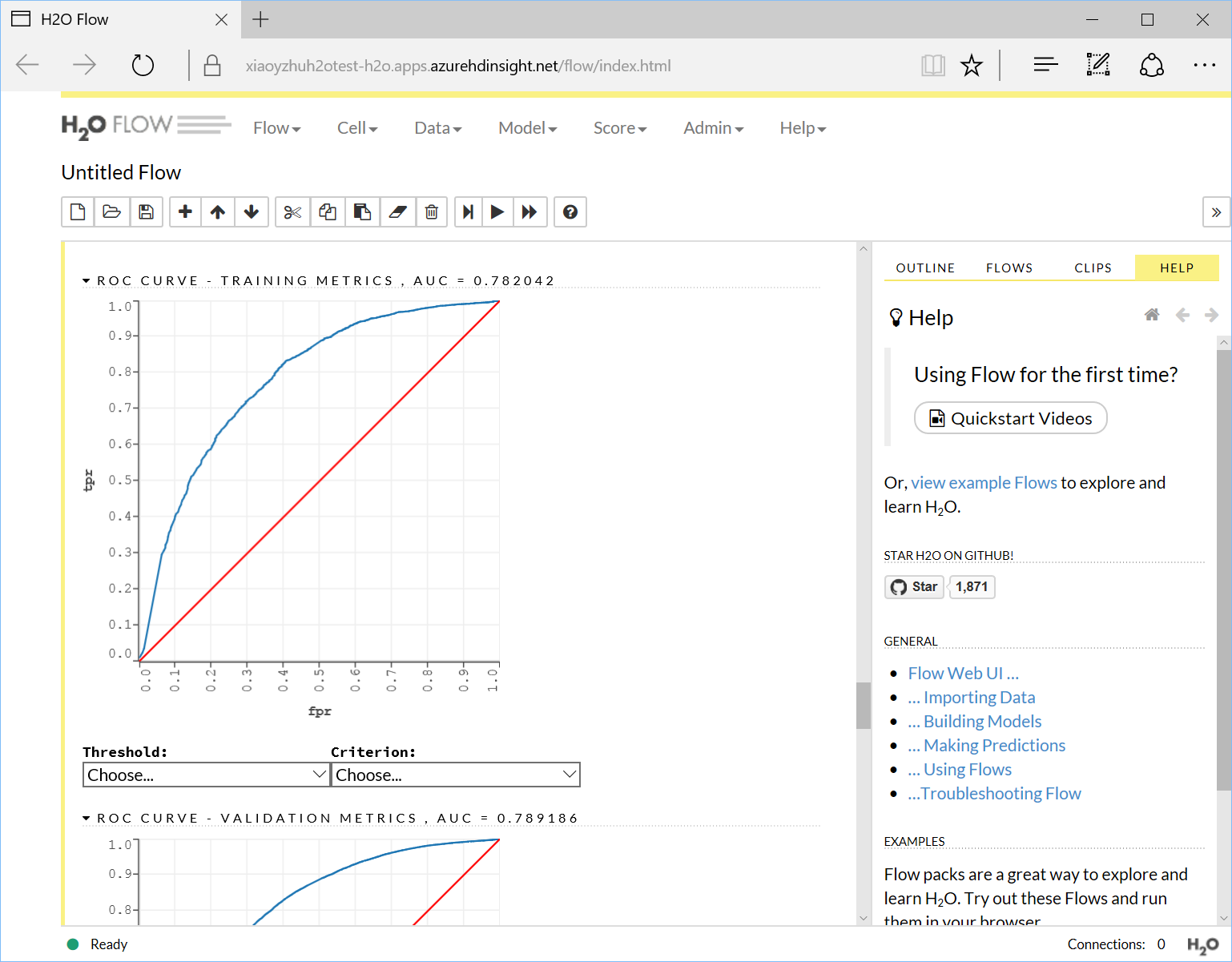
Task: Click the Untitled Flow title
Action: [x=121, y=172]
